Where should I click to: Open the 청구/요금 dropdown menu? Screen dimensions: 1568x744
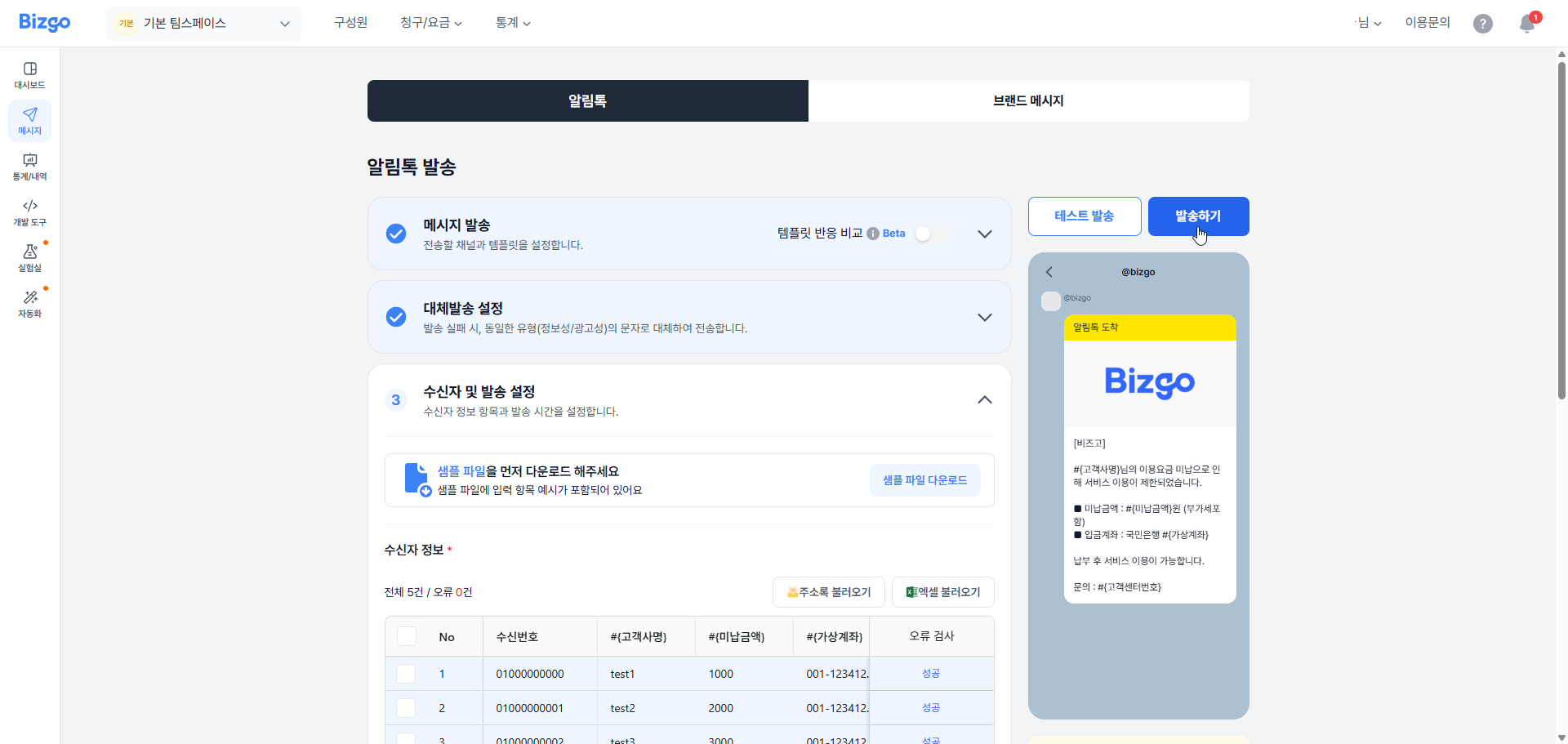click(x=431, y=23)
